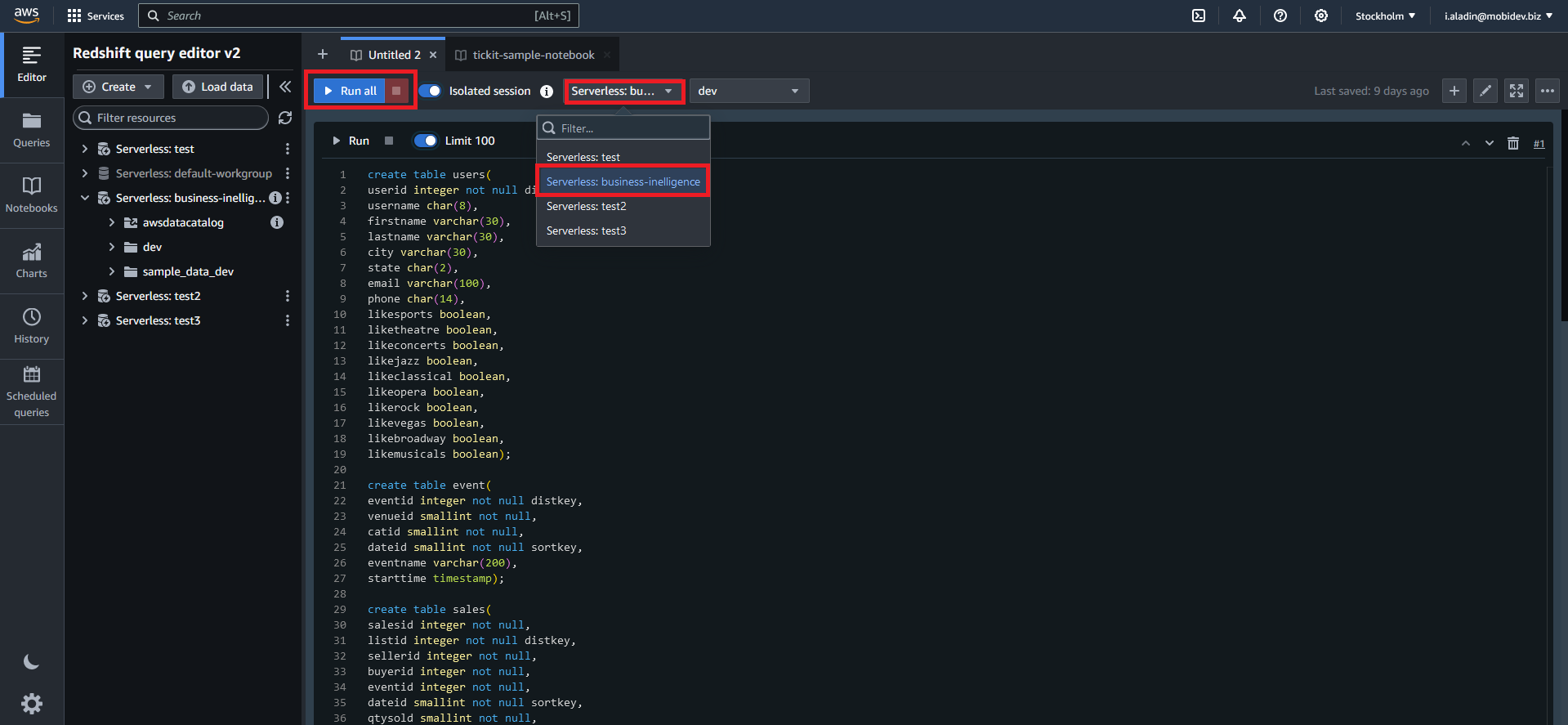Open AWS console settings gear

[x=1321, y=16]
